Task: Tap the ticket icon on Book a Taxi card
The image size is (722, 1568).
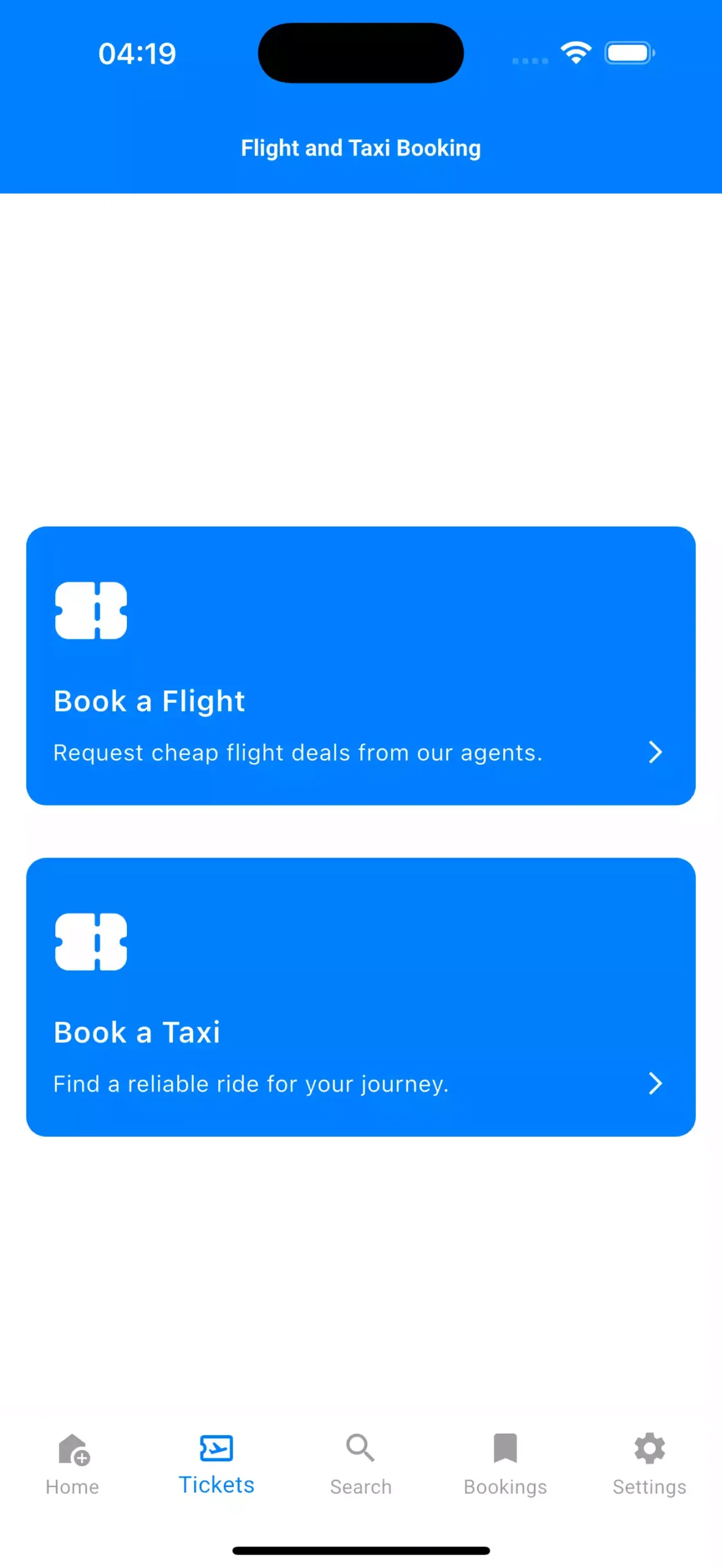Action: [x=91, y=941]
